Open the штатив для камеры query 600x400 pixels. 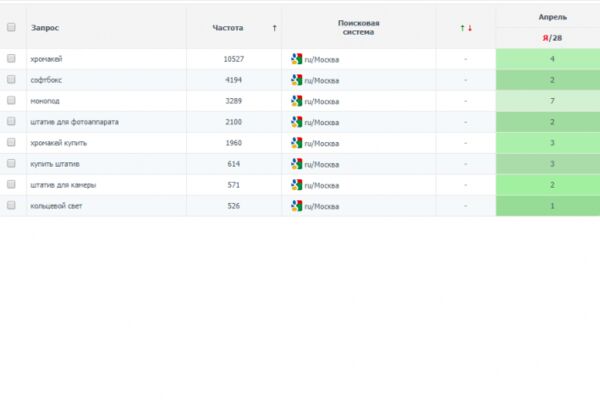63,185
